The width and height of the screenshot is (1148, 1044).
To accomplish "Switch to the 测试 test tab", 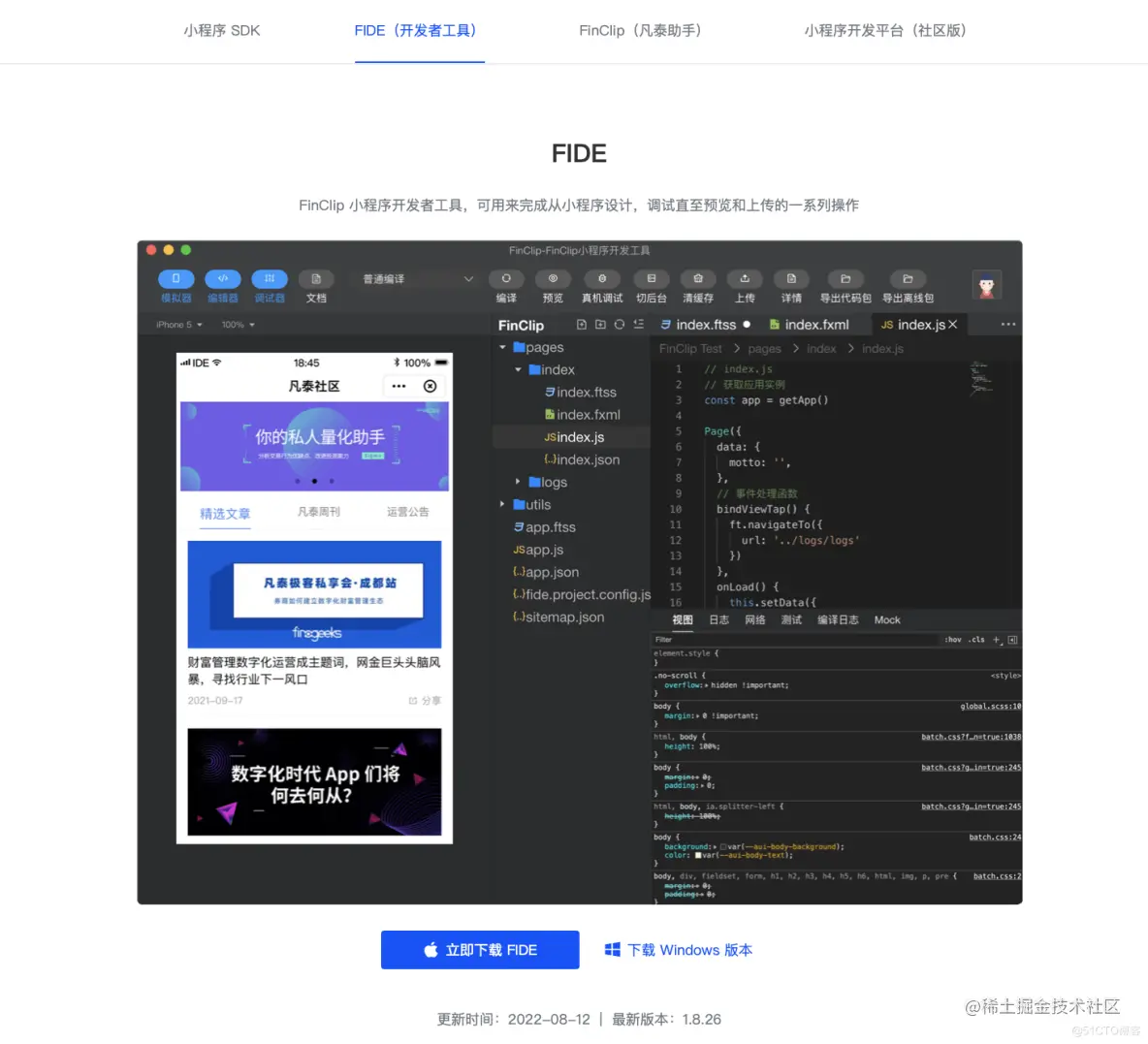I will point(791,620).
